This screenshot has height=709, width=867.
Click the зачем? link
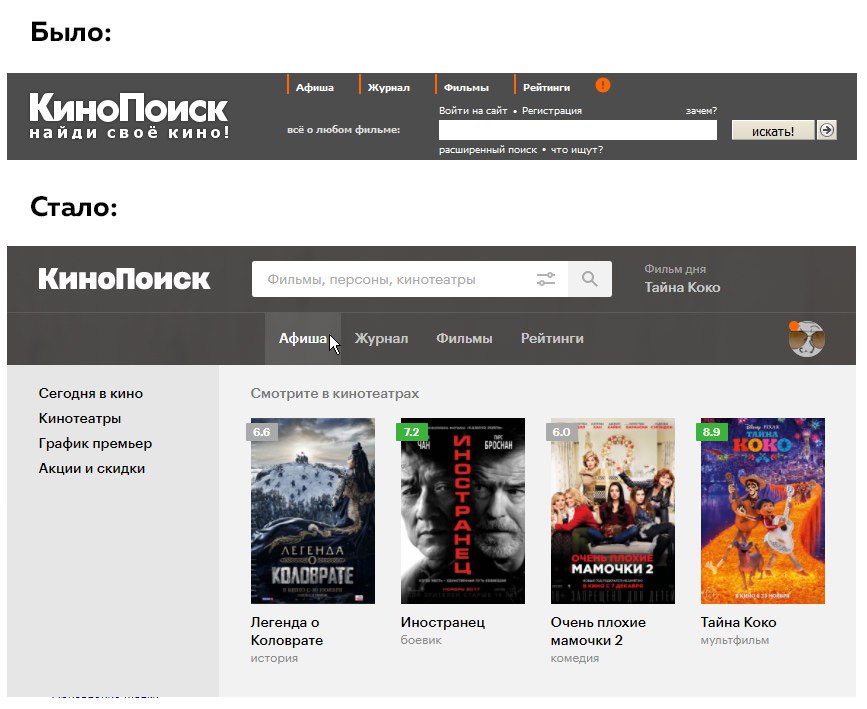[x=701, y=111]
